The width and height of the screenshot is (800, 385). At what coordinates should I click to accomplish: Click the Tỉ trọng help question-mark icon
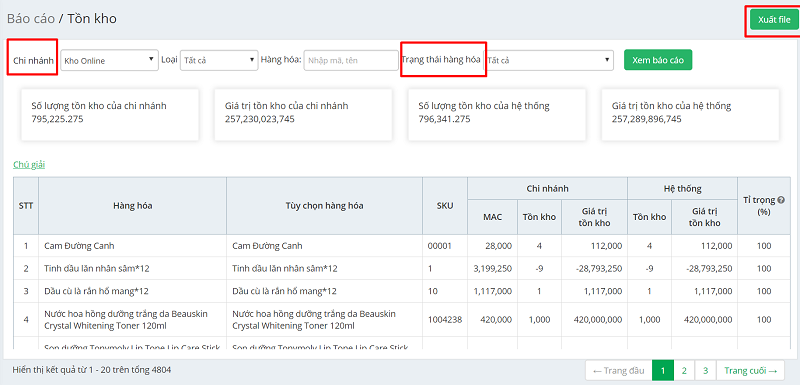tap(781, 200)
